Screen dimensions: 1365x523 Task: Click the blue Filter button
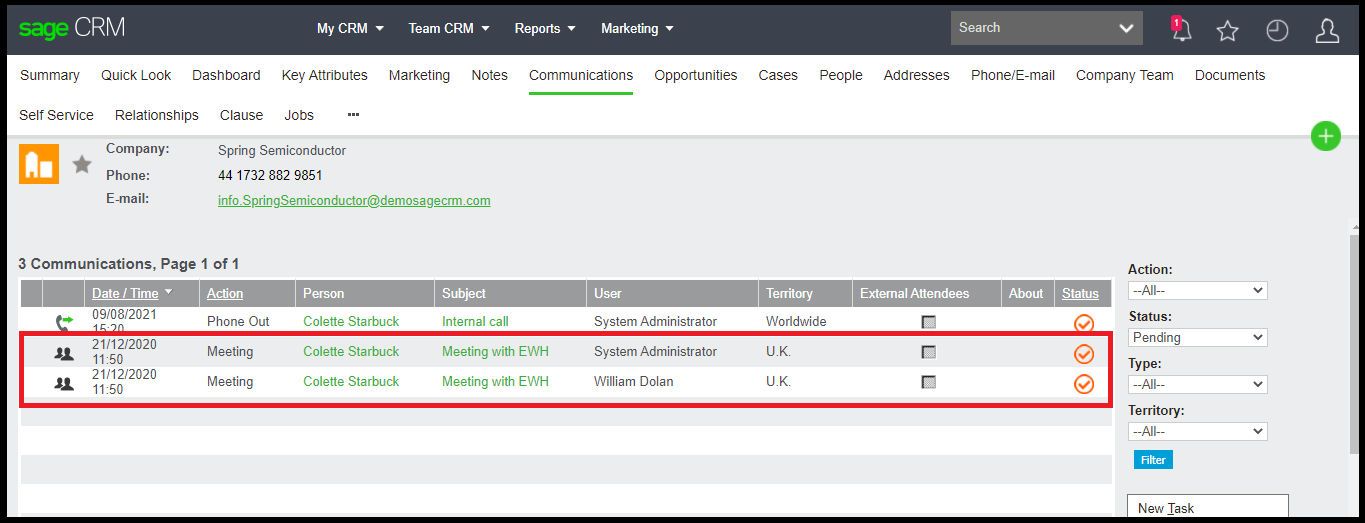1153,460
